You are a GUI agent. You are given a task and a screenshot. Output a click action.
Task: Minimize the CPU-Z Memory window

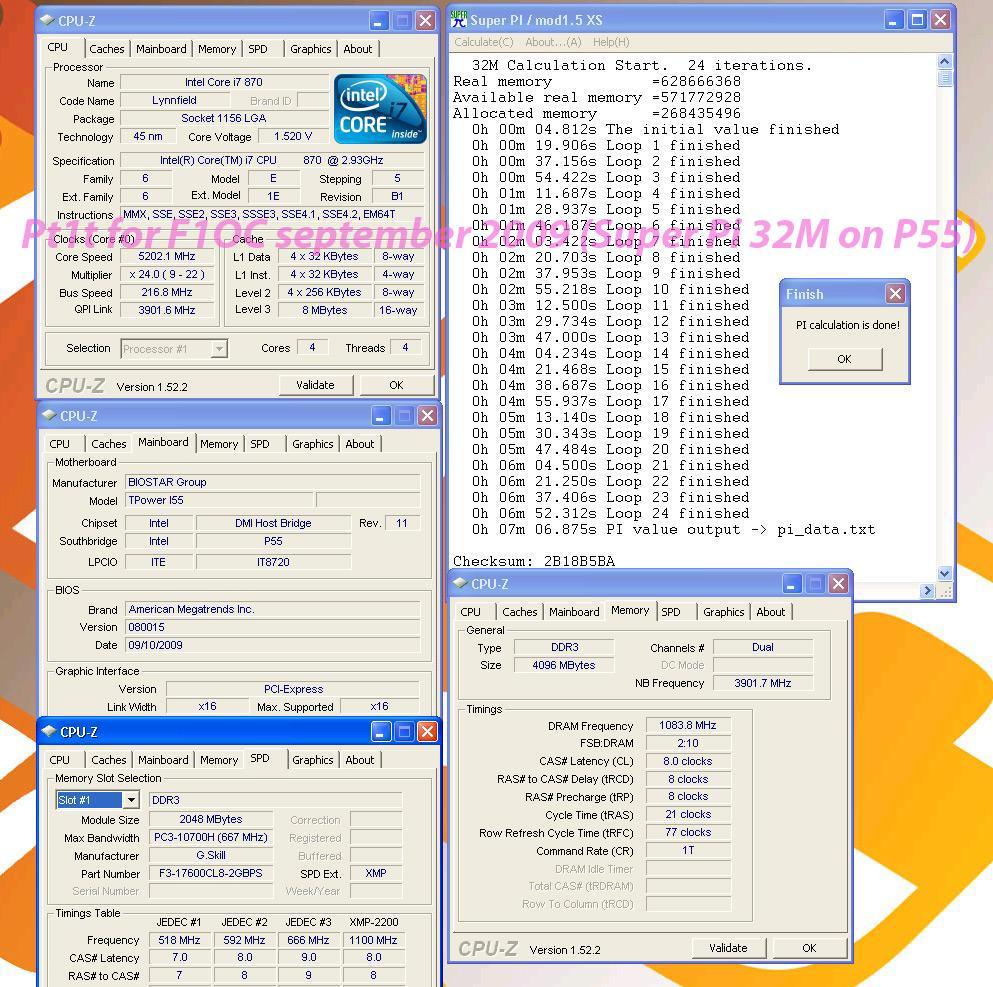(791, 584)
